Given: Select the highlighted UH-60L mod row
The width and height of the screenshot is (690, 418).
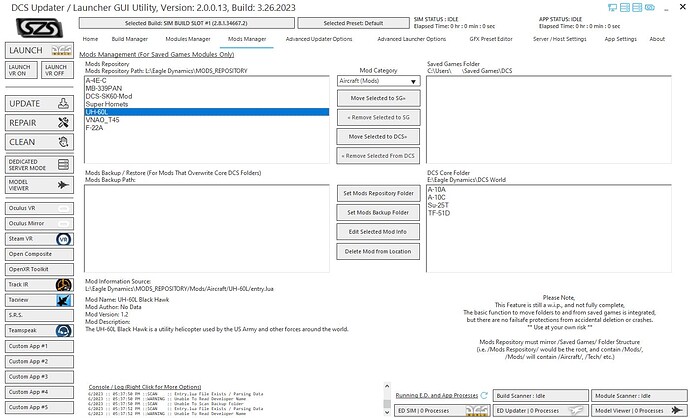Looking at the screenshot, I should point(207,112).
